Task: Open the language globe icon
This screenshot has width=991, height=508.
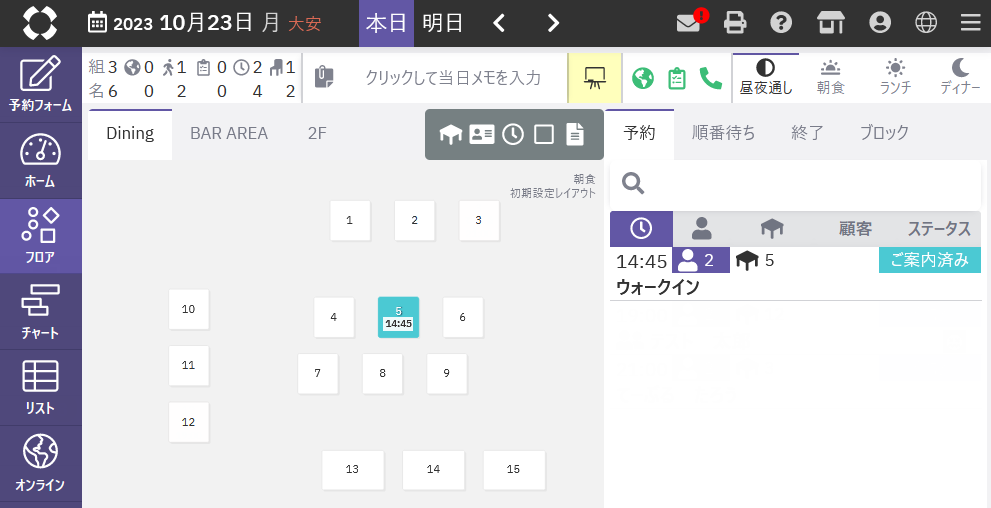Action: 926,23
